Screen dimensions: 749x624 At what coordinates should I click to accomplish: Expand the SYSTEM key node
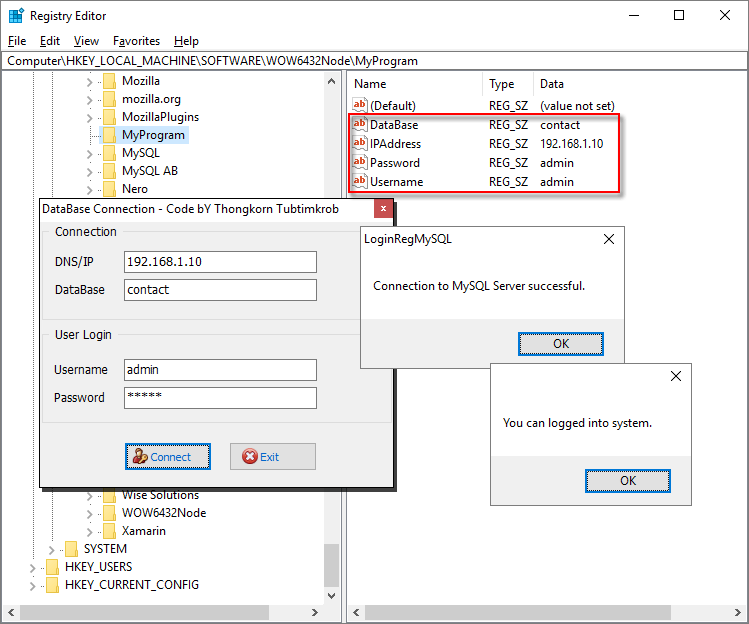[x=52, y=549]
